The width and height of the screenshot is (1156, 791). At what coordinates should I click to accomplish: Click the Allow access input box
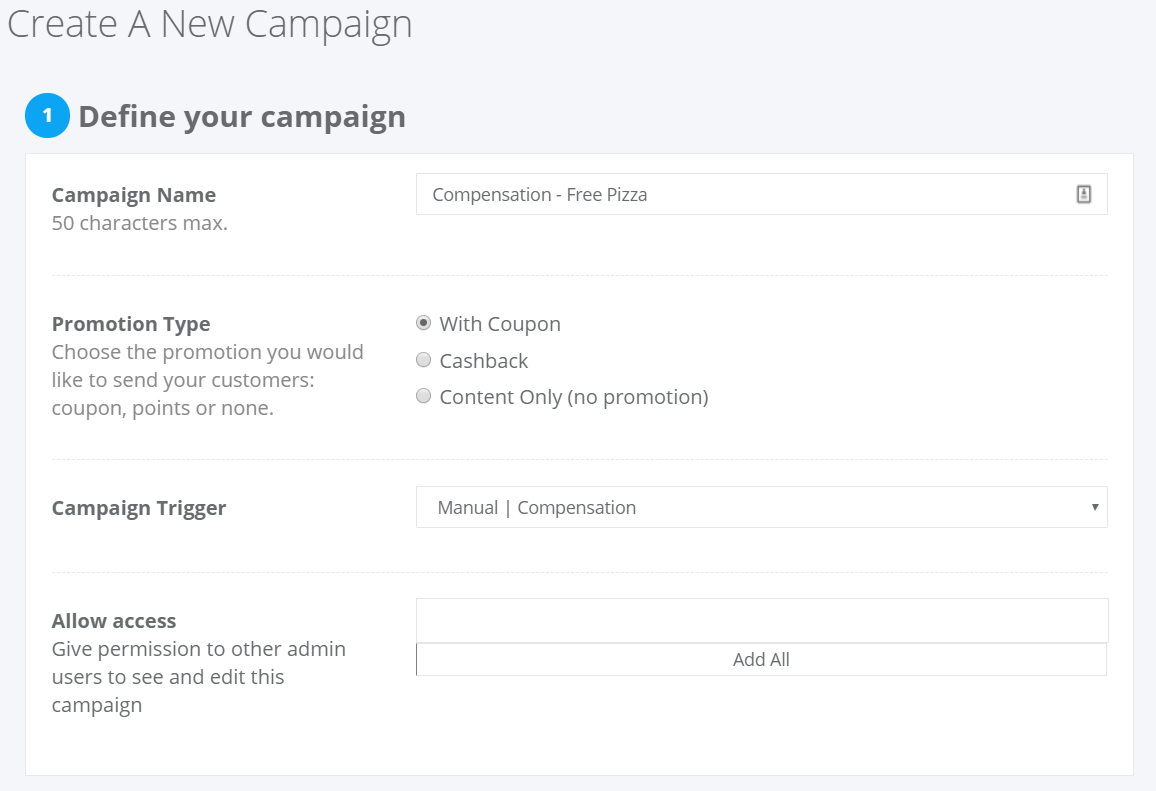[762, 621]
